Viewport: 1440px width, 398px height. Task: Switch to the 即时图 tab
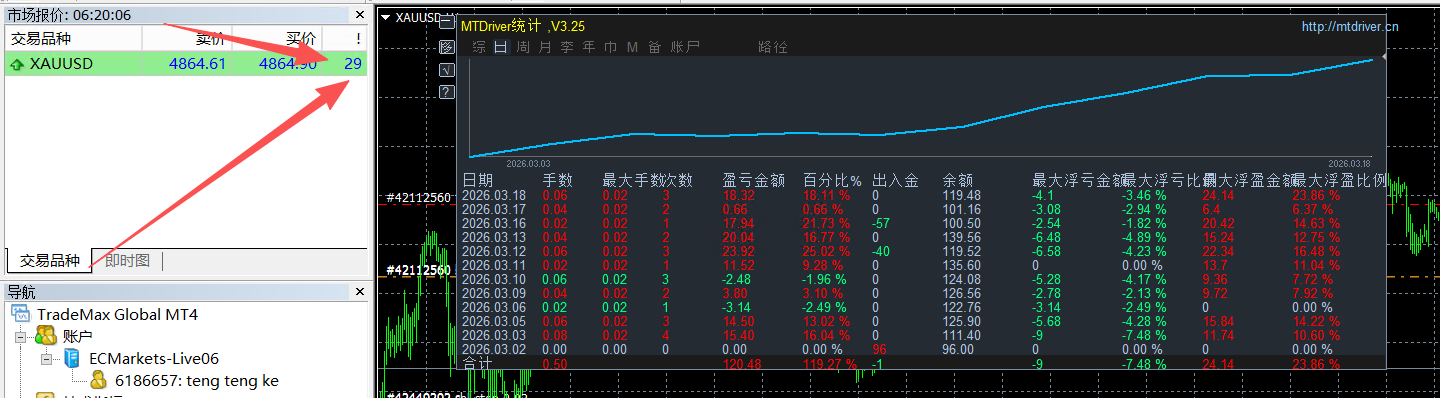128,261
